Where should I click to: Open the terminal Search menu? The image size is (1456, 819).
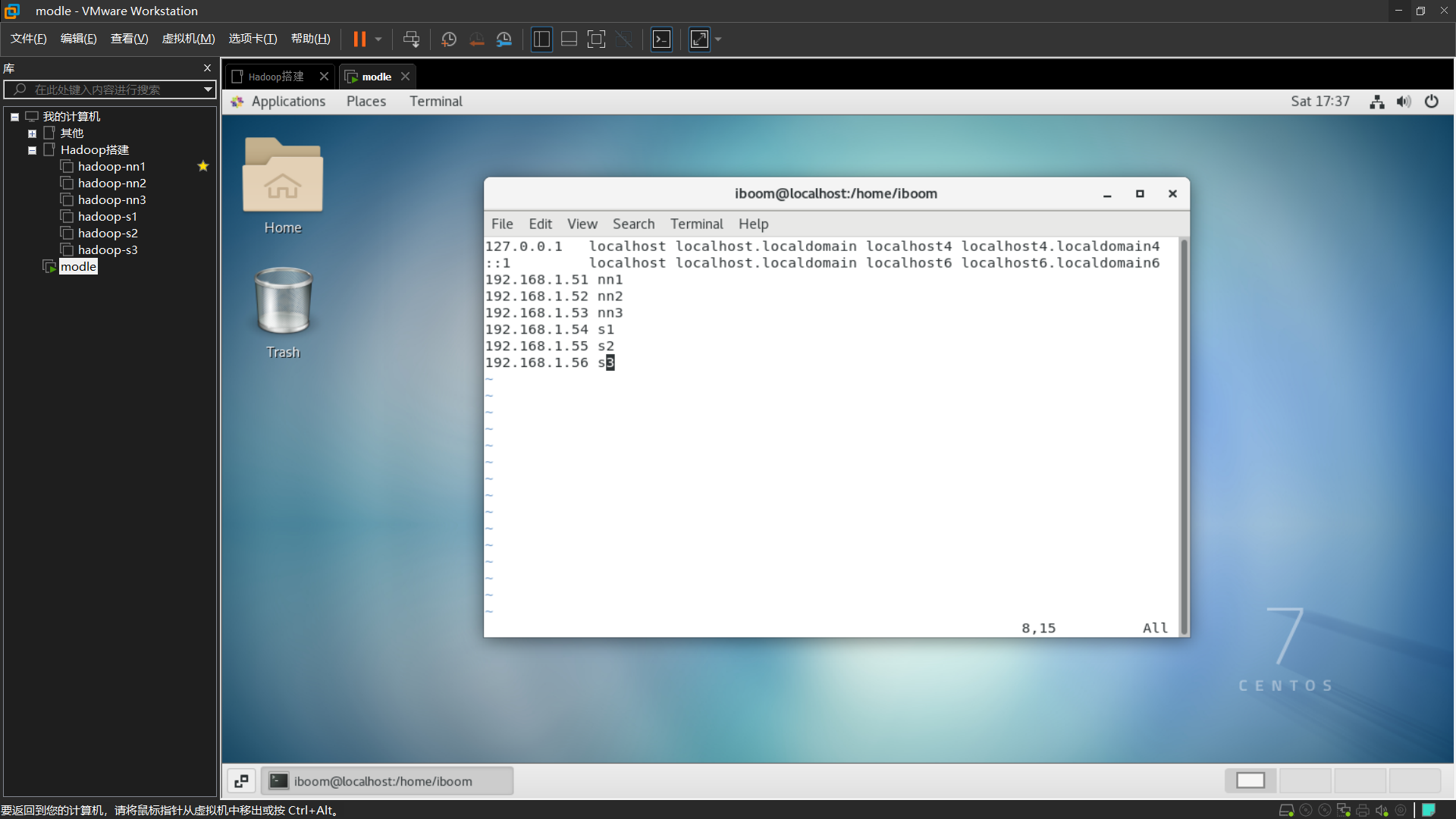(x=633, y=224)
